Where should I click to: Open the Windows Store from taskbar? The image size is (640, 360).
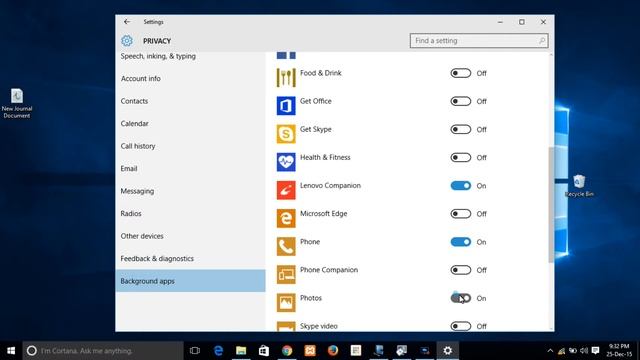coord(264,351)
